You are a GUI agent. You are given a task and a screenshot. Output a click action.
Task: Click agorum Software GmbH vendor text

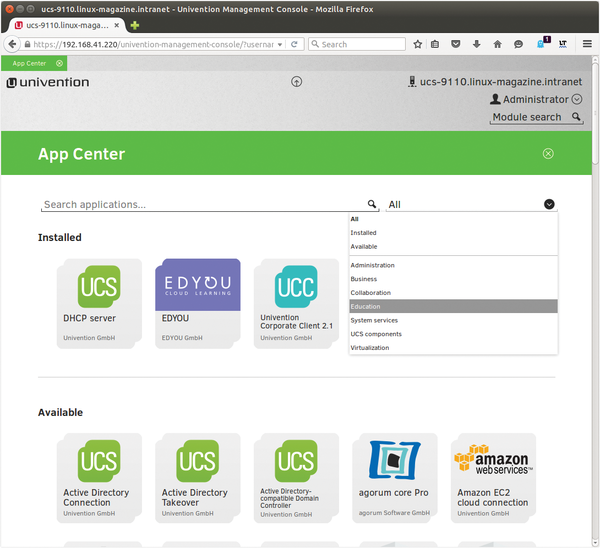coord(395,512)
